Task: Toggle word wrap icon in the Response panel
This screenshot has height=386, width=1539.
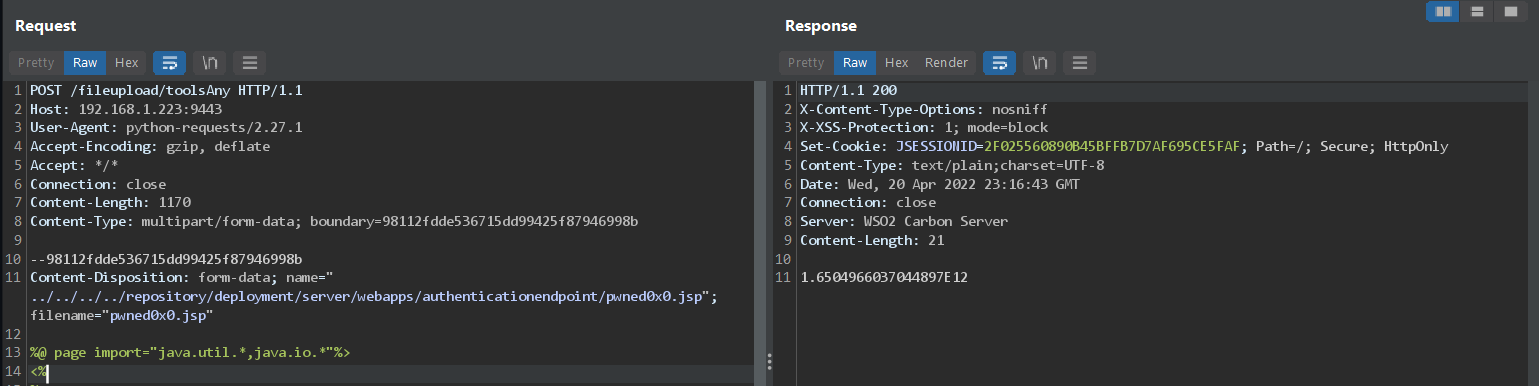Action: coord(999,62)
